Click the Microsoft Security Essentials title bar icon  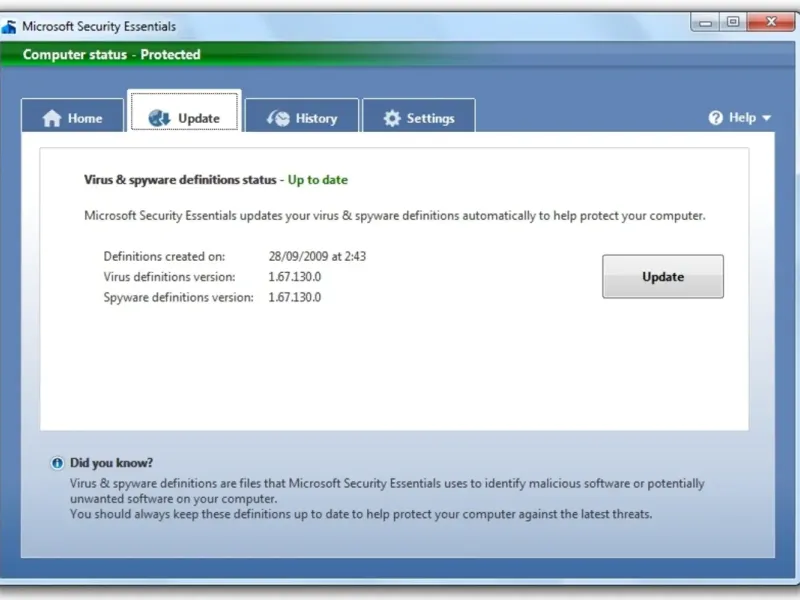click(x=9, y=27)
